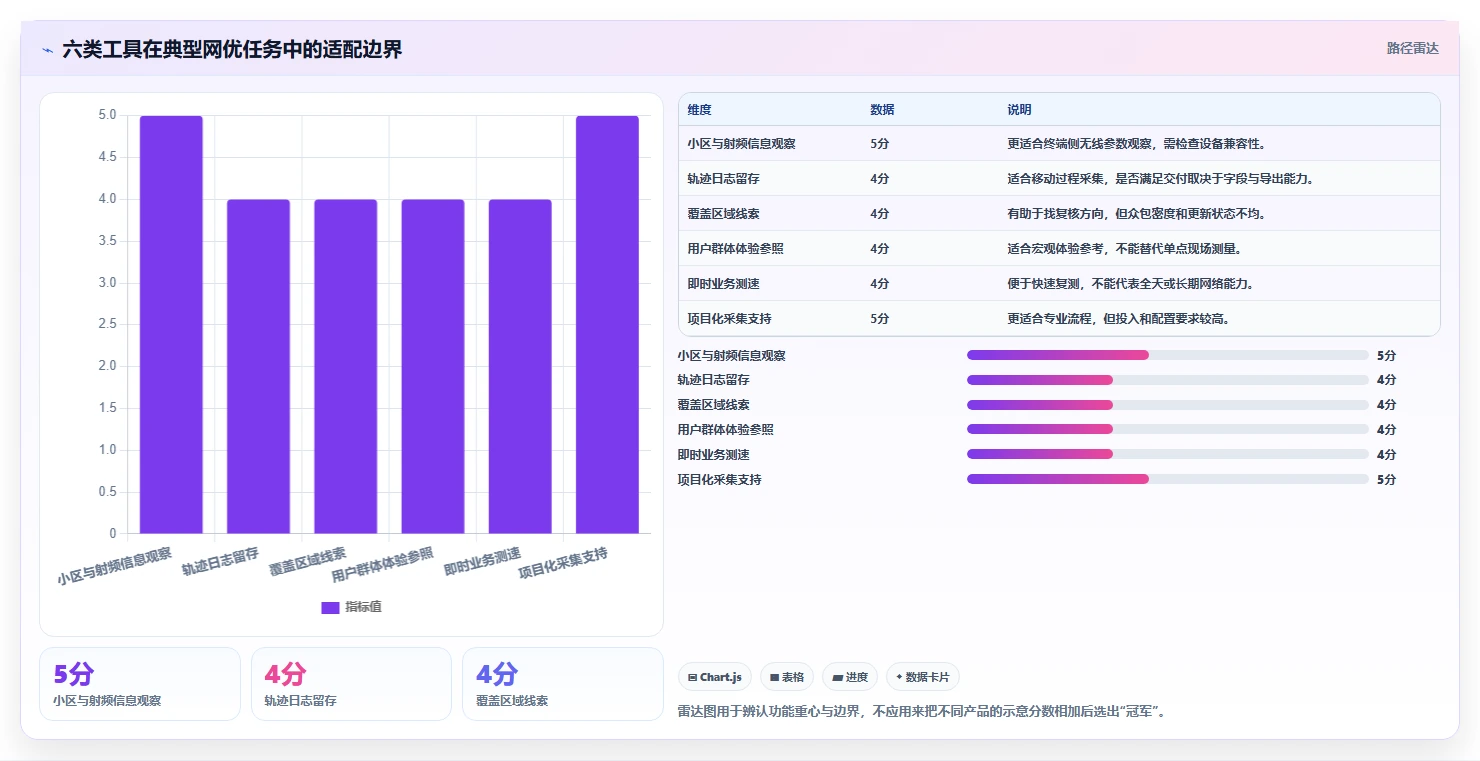Click the 路径雷达 label in the header

1412,48
